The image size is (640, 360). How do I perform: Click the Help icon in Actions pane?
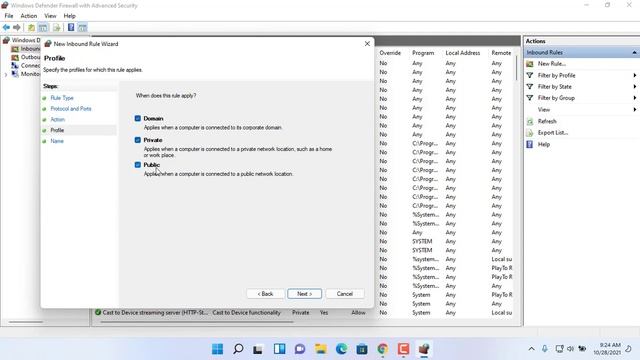coord(530,144)
